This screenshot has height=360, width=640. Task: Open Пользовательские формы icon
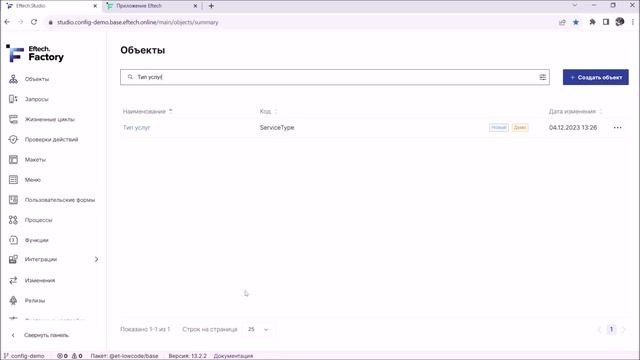point(13,200)
